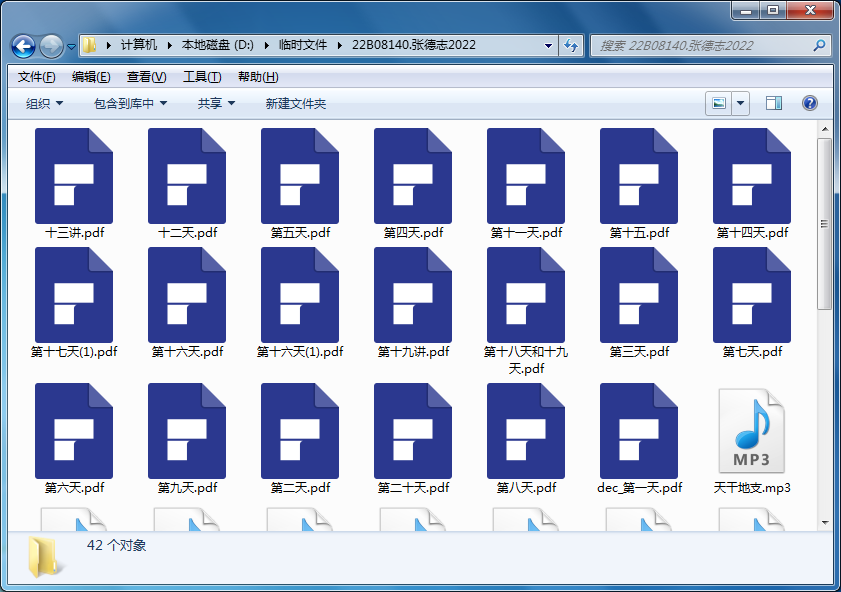Select the 第八天.pdf file icon

tap(526, 431)
